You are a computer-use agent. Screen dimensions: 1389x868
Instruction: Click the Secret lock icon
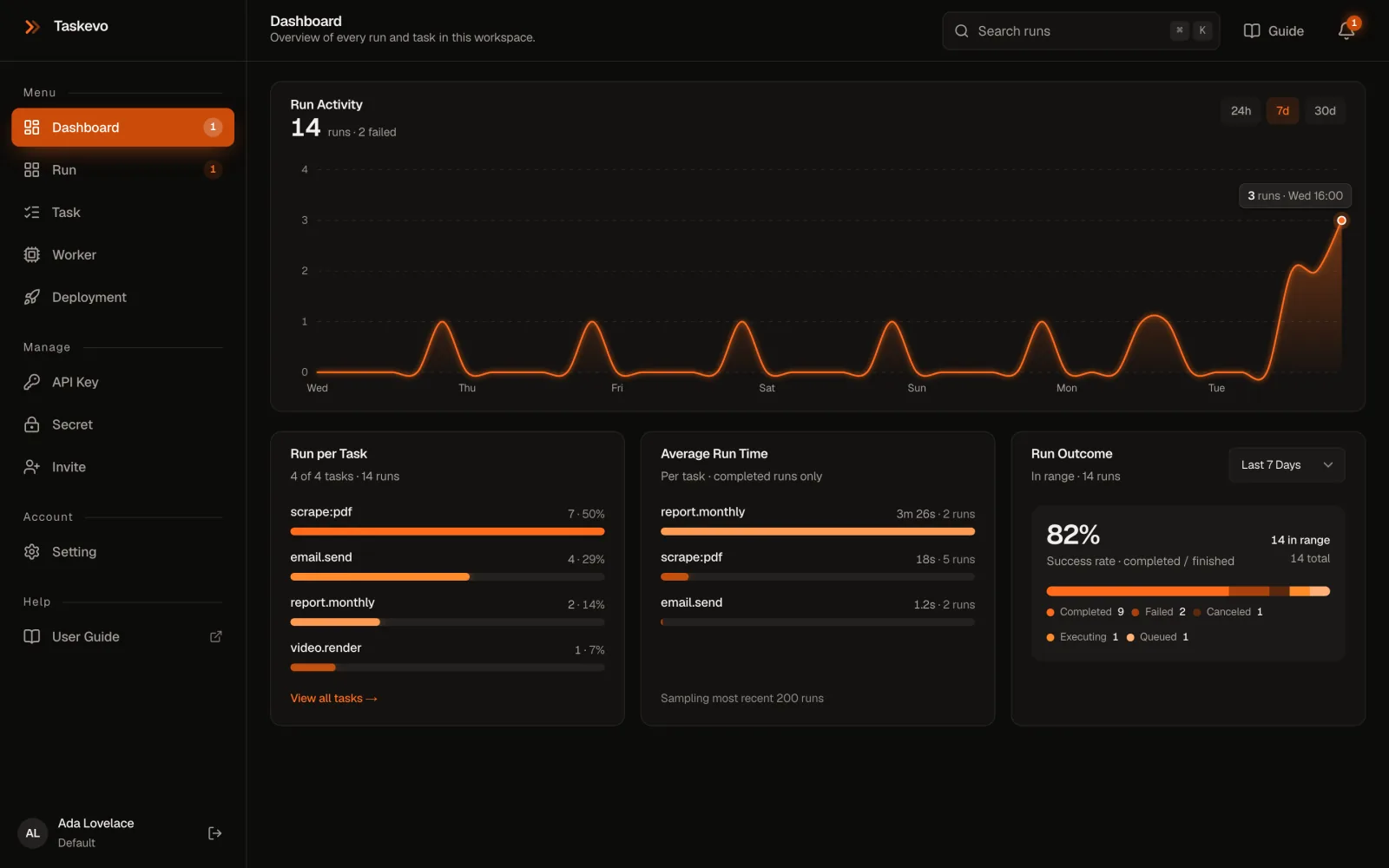[x=32, y=424]
